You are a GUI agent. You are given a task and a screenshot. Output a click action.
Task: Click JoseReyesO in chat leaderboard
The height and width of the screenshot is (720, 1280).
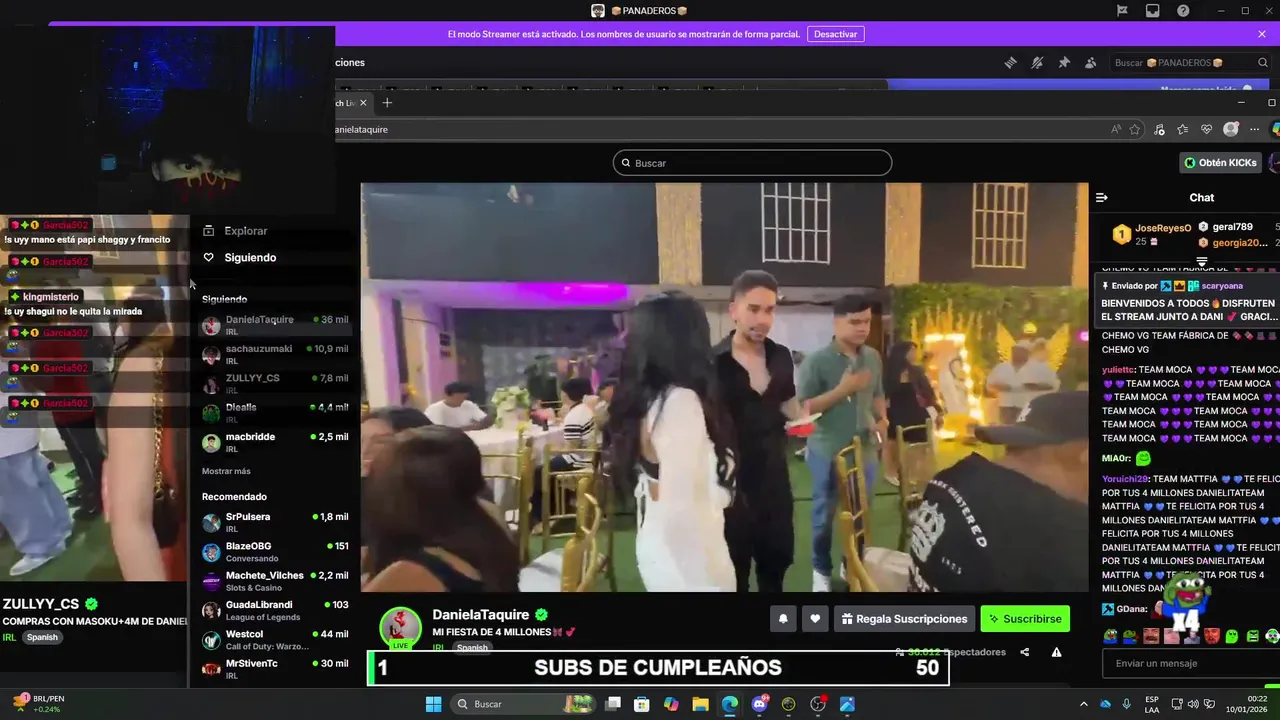coord(1163,228)
